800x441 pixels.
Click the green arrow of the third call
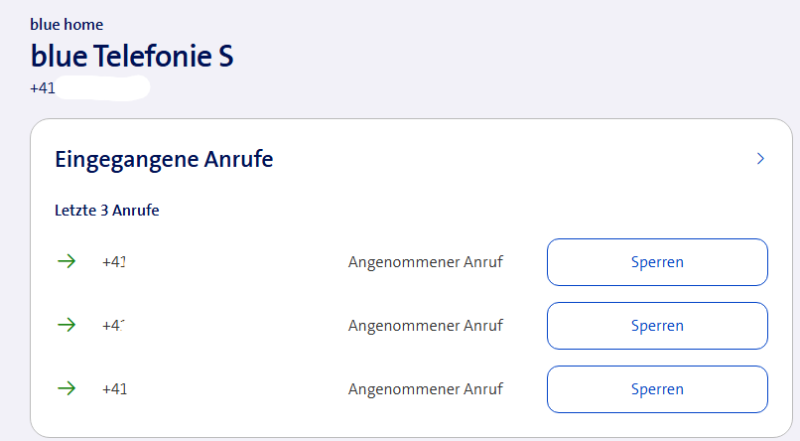tap(66, 389)
